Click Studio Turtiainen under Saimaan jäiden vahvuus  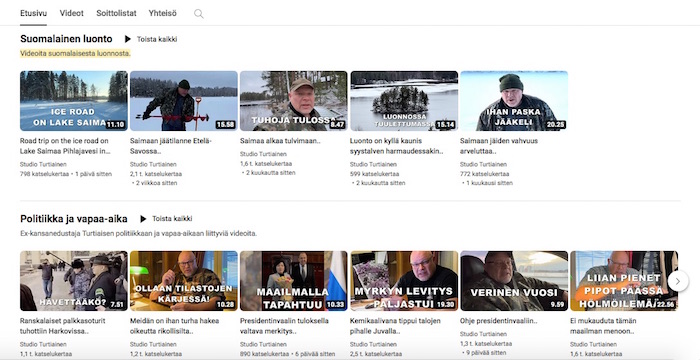coord(483,165)
